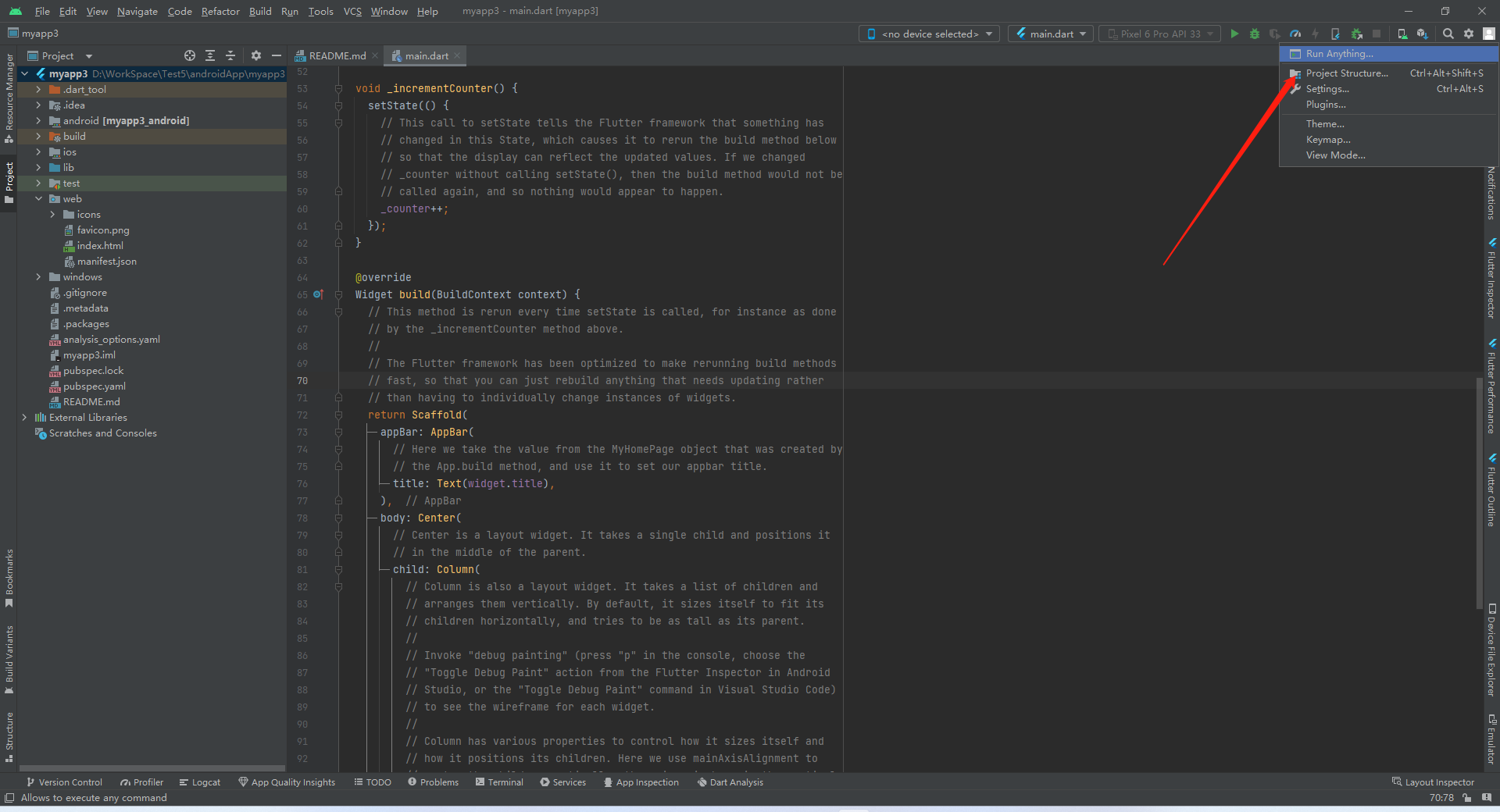Click the editor vertical scrollbar
This screenshot has width=1500, height=812.
(1479, 492)
